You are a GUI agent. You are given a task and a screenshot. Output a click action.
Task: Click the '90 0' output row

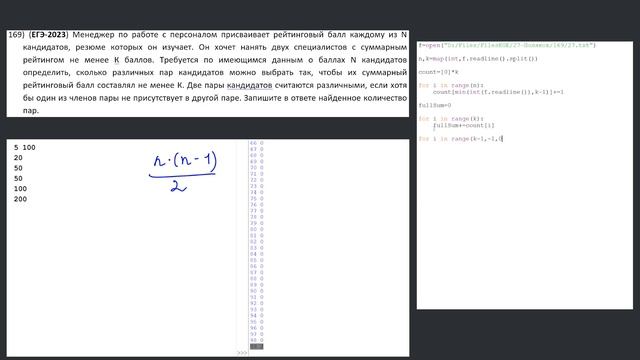(x=257, y=291)
